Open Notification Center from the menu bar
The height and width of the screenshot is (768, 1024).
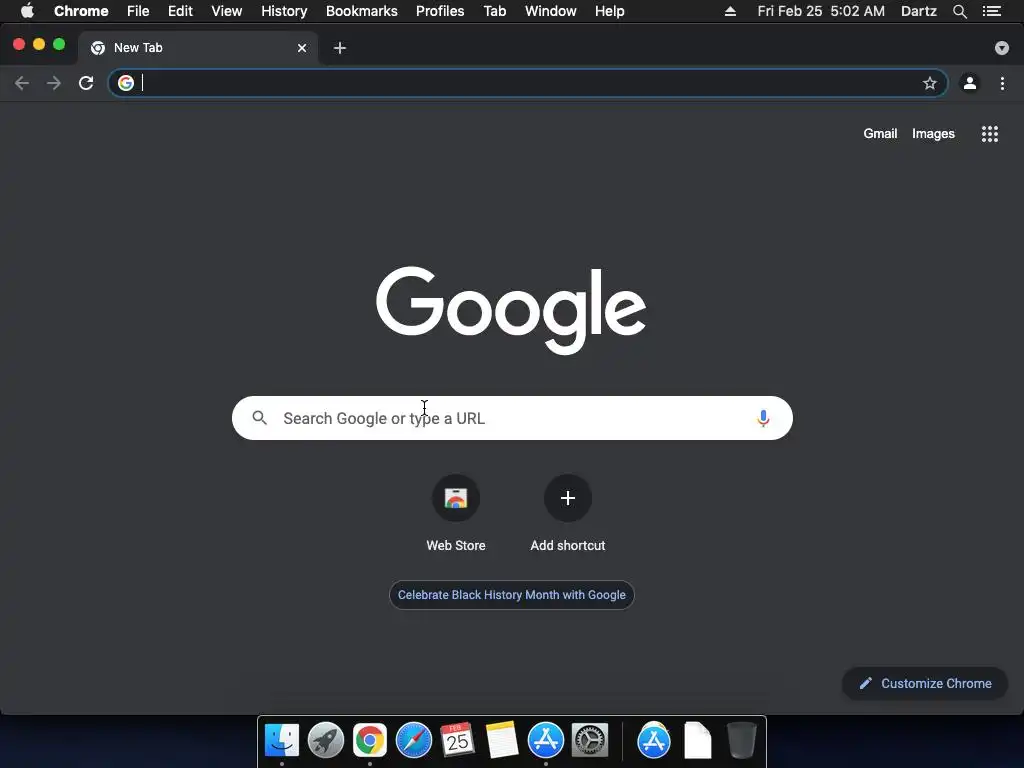(992, 11)
